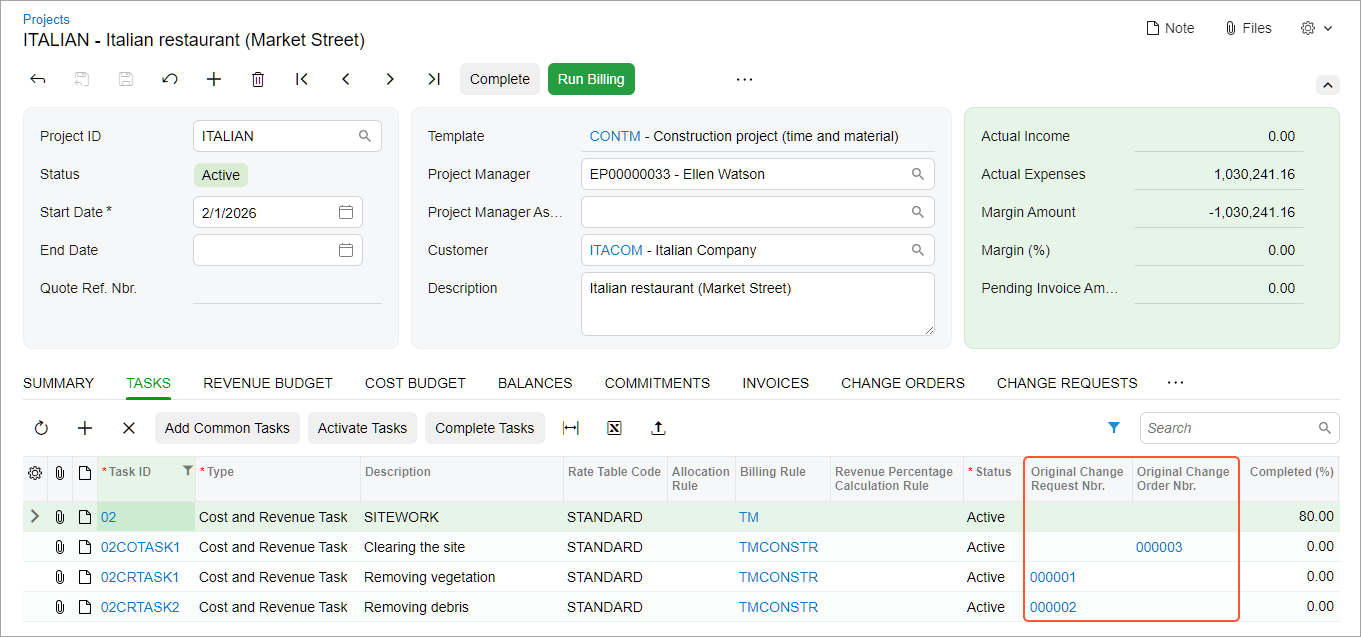
Task: Go to the last record
Action: pyautogui.click(x=434, y=79)
